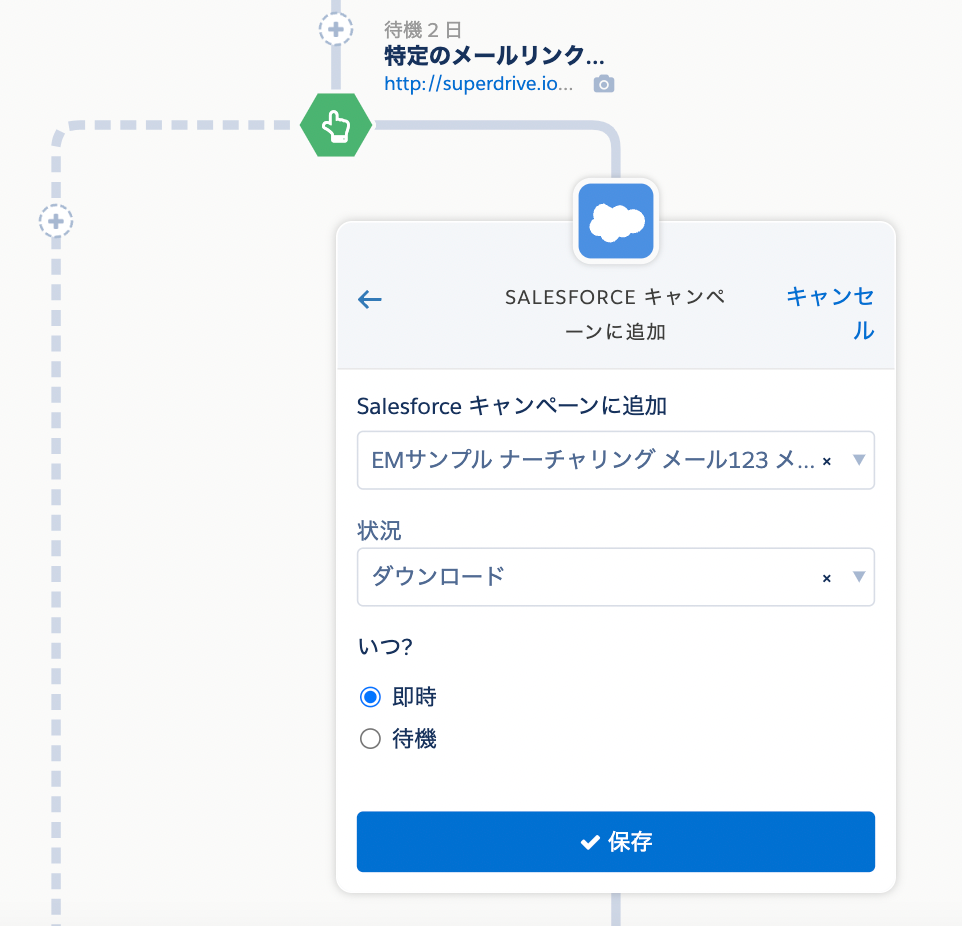Click the 待機 2 日 wait label
Screen dimensions: 962x926
[x=423, y=29]
